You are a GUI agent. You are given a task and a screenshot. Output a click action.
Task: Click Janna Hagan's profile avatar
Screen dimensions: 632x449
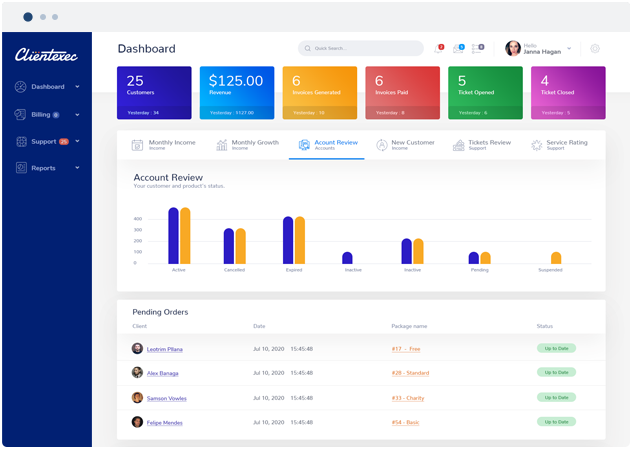click(513, 48)
